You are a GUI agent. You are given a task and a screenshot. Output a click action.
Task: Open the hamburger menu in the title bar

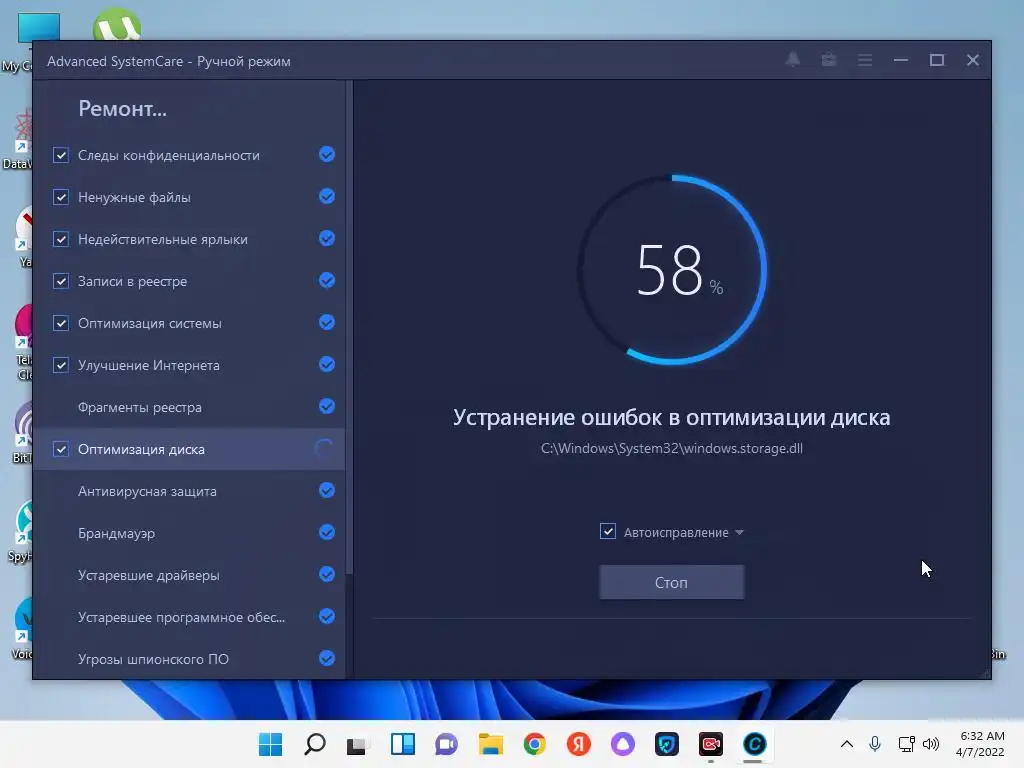pyautogui.click(x=865, y=60)
